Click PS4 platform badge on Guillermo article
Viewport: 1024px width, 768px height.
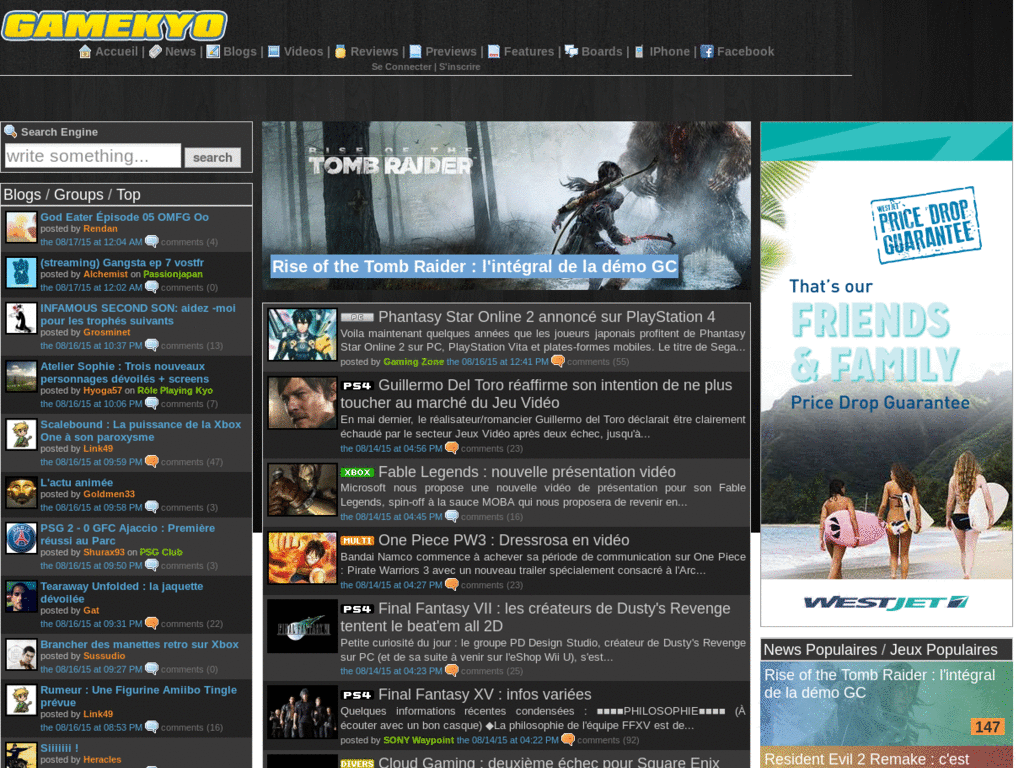pos(357,386)
